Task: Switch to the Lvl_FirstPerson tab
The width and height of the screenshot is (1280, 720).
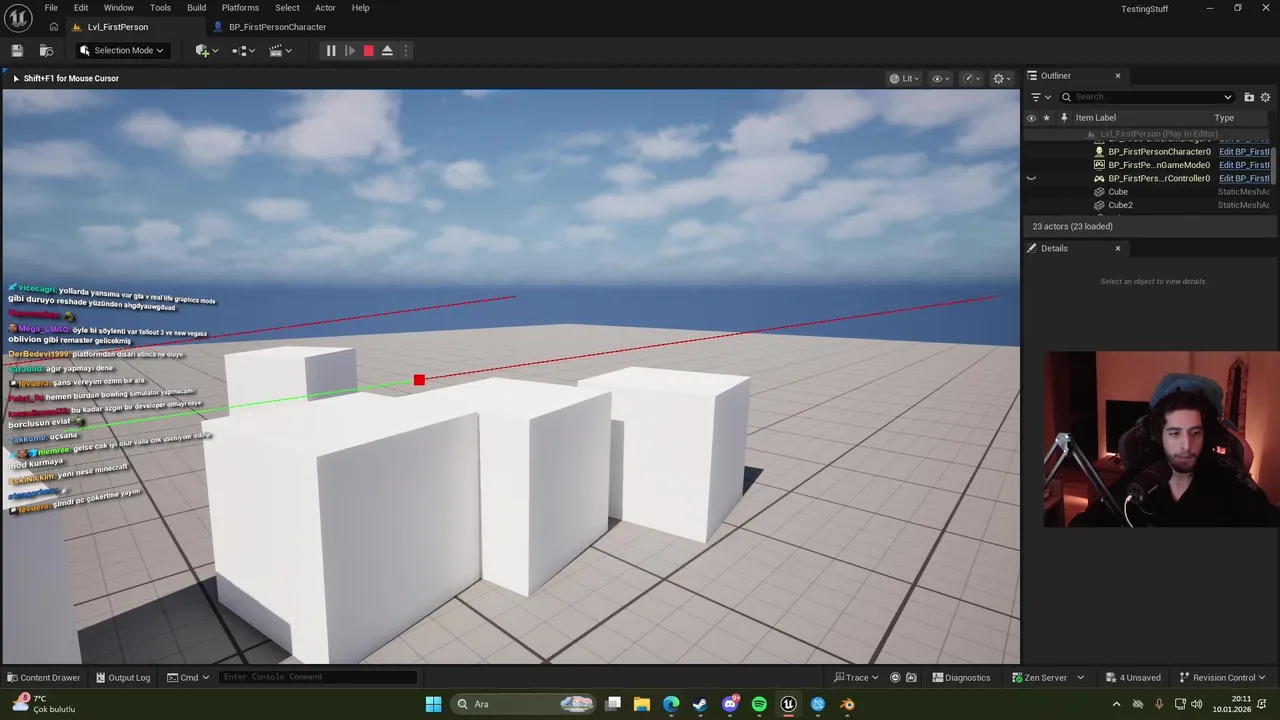Action: [x=118, y=27]
